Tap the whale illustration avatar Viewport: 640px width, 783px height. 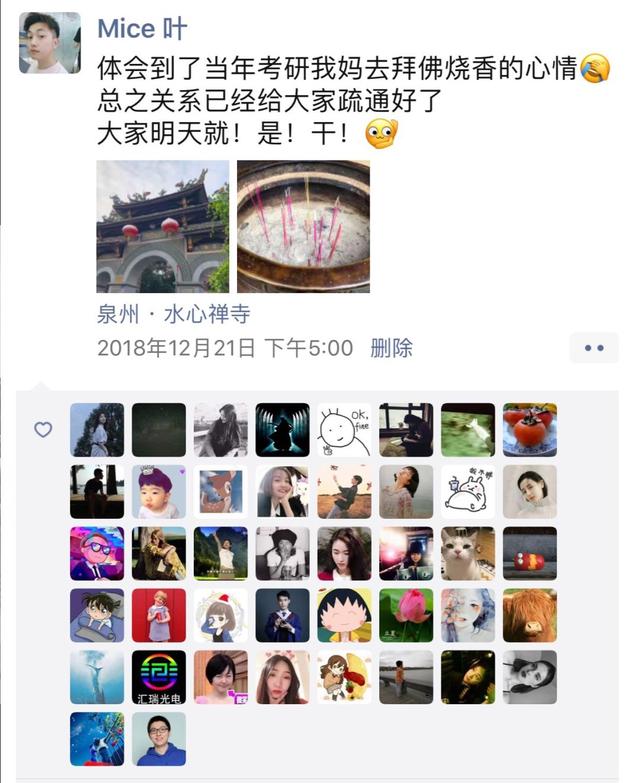tap(97, 677)
